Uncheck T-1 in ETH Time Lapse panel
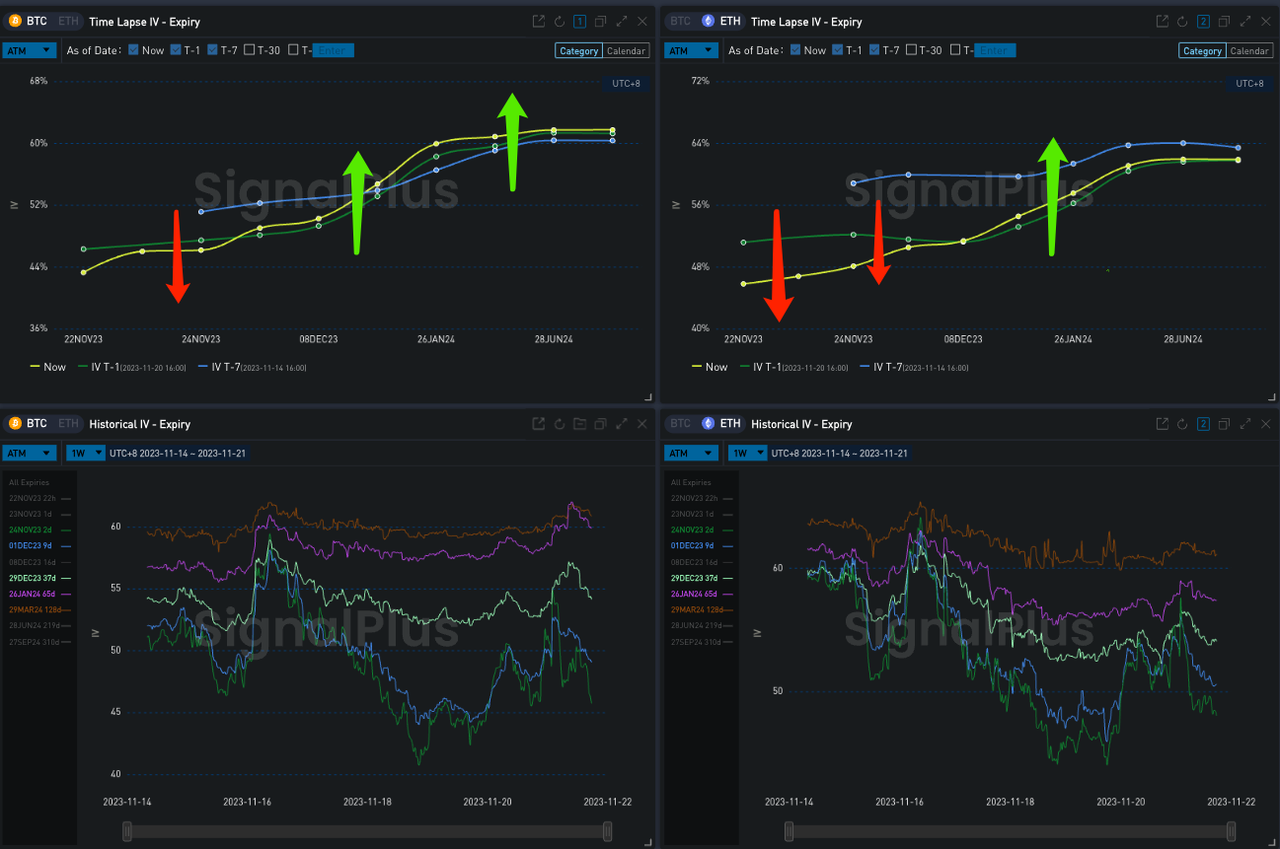The image size is (1280, 849). coord(838,50)
